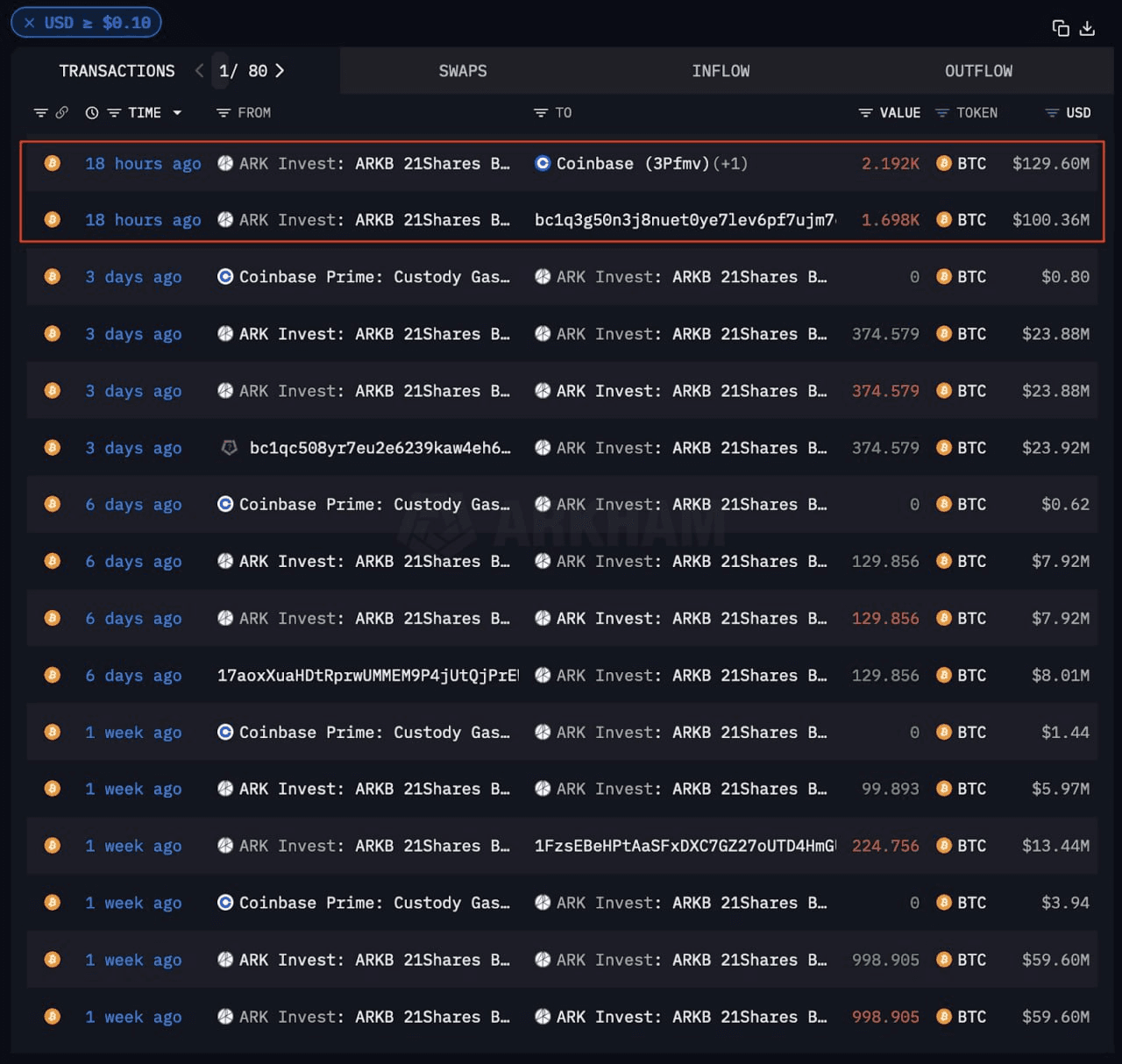Click the value 99.893

pos(891,789)
